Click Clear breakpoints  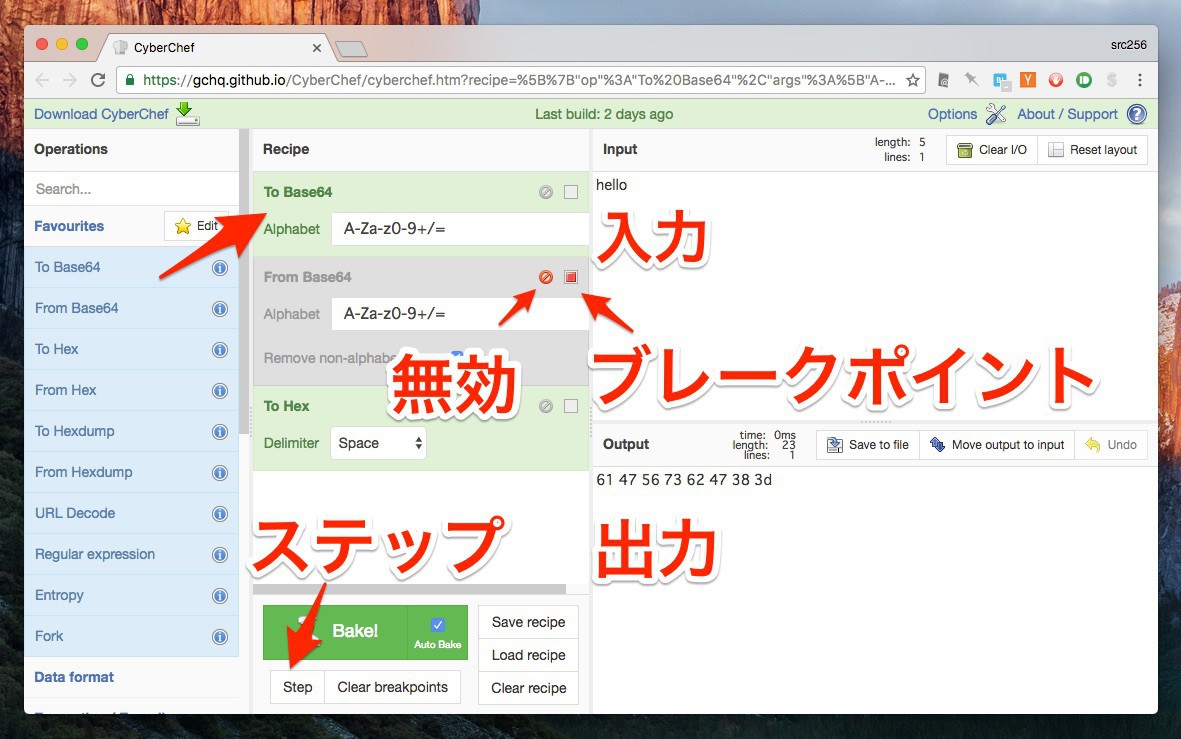point(392,687)
